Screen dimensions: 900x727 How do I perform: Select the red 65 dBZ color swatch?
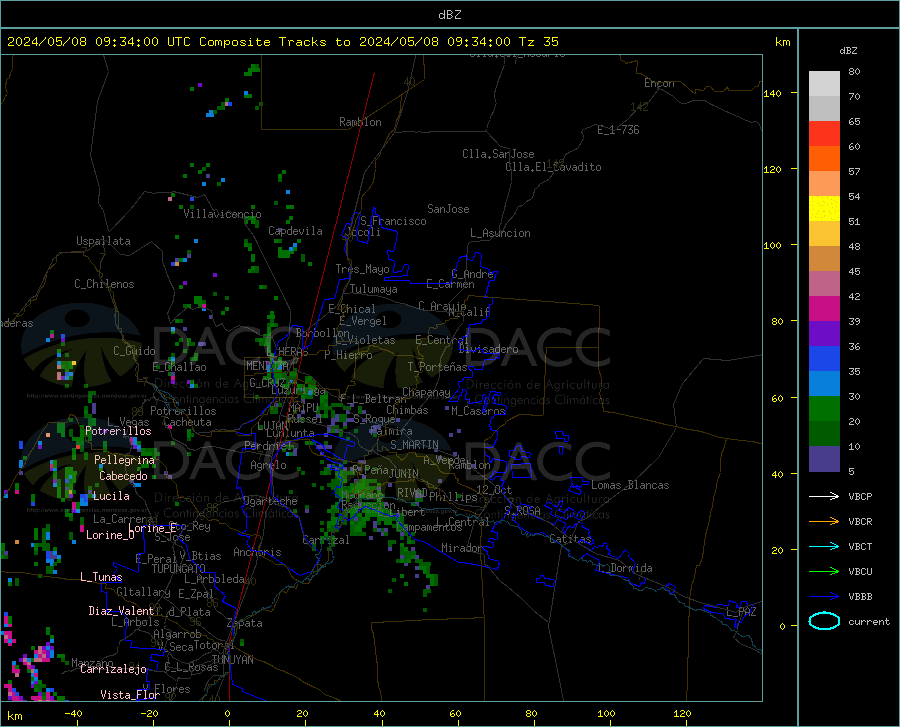pyautogui.click(x=824, y=133)
